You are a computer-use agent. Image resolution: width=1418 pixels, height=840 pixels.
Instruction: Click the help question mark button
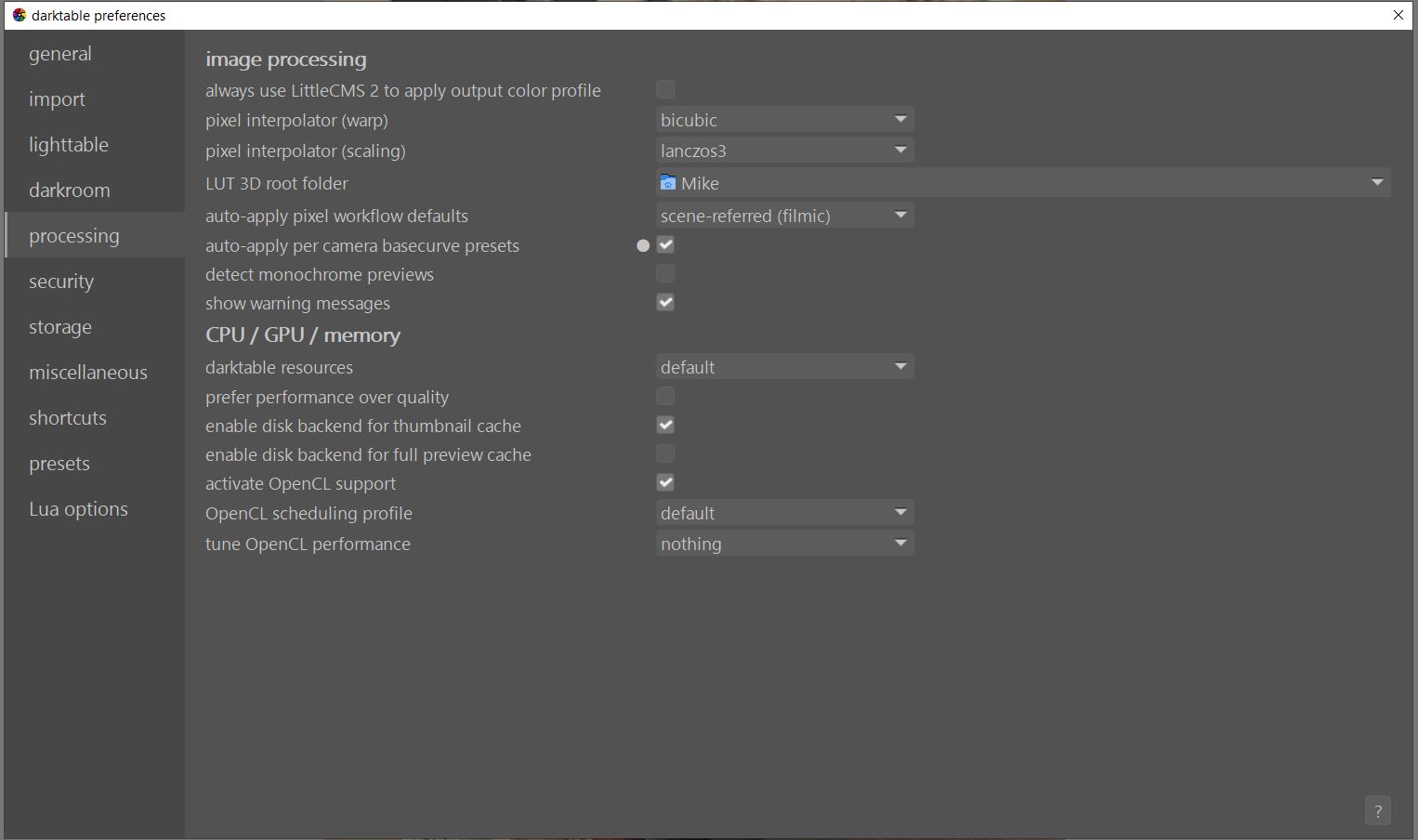point(1377,810)
